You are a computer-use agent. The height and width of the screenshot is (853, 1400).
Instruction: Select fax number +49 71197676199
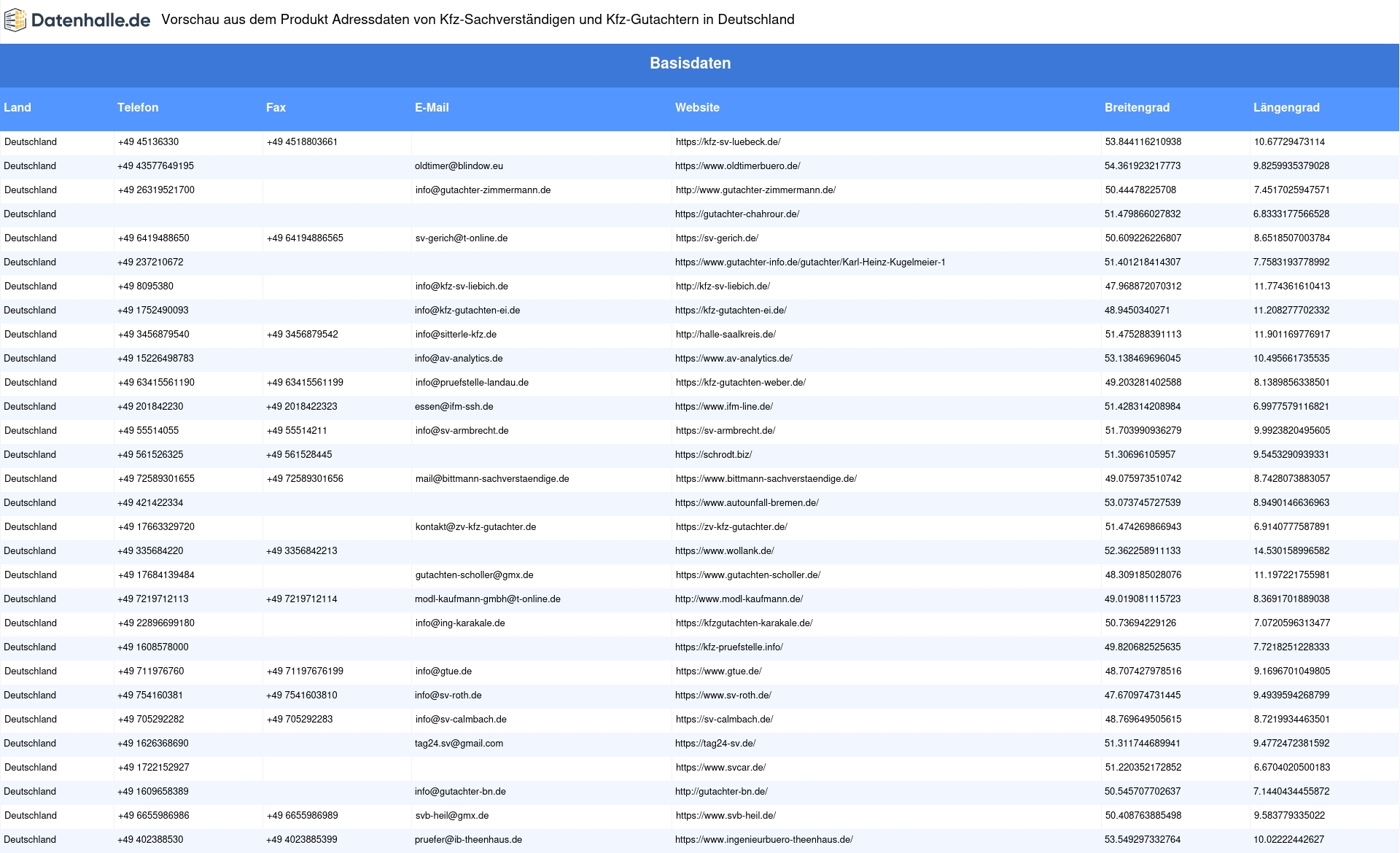tap(305, 671)
